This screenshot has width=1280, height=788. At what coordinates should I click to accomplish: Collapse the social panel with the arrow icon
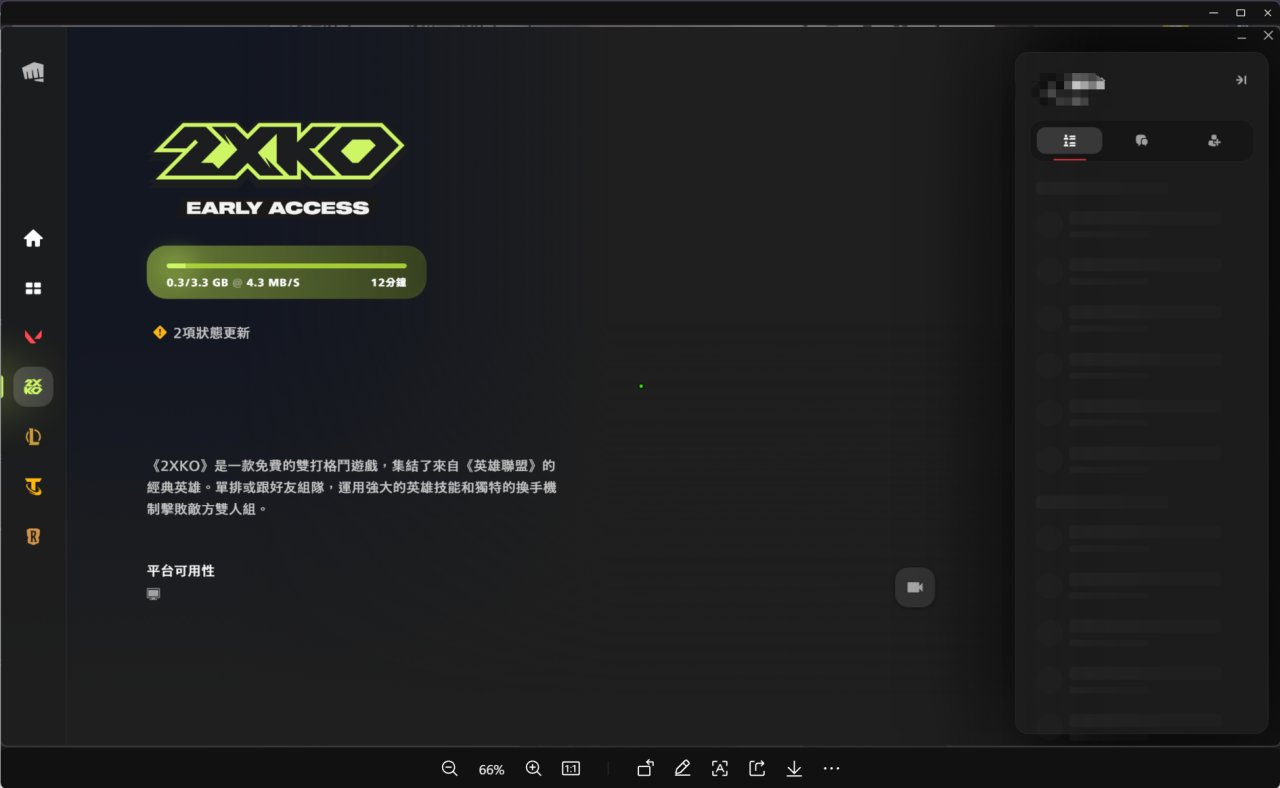pos(1241,80)
